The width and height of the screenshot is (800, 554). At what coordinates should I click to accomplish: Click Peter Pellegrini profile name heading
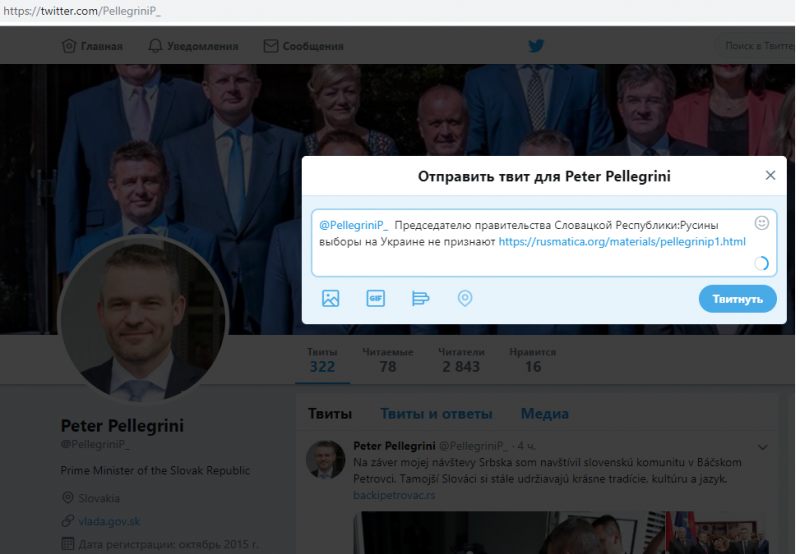click(122, 425)
